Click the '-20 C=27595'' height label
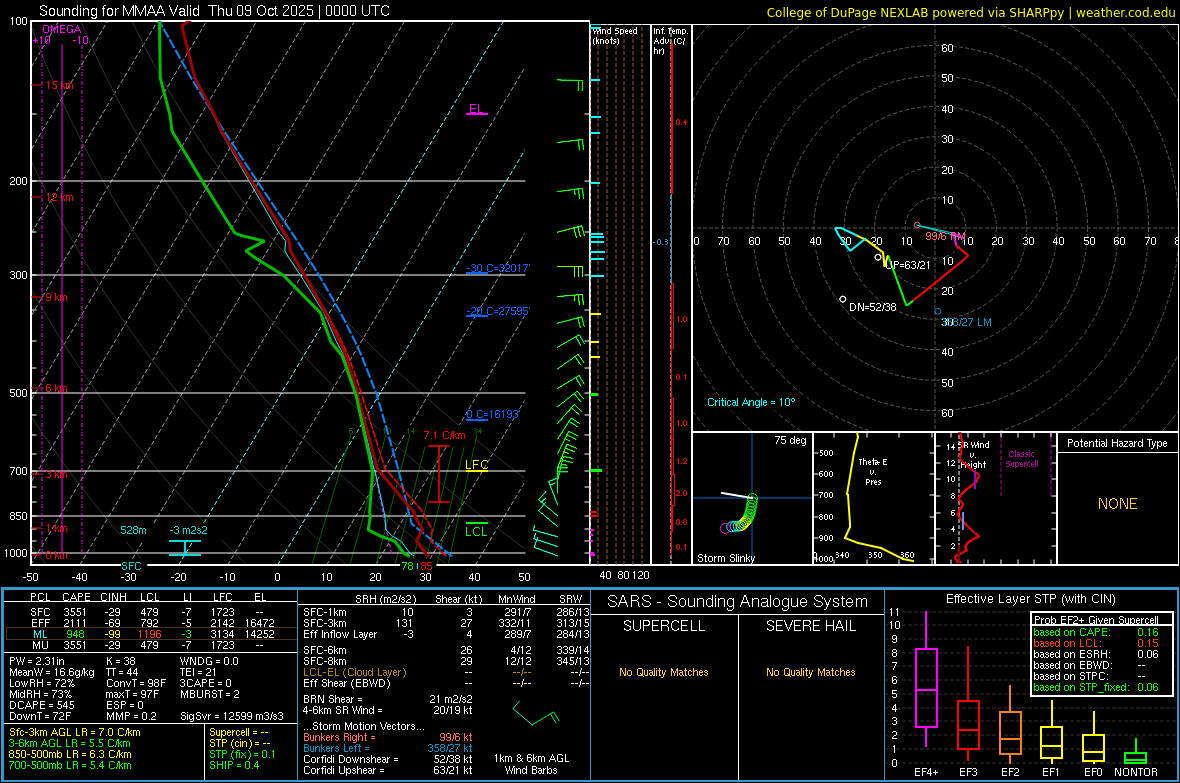Screen dimensions: 1180x783 click(498, 311)
